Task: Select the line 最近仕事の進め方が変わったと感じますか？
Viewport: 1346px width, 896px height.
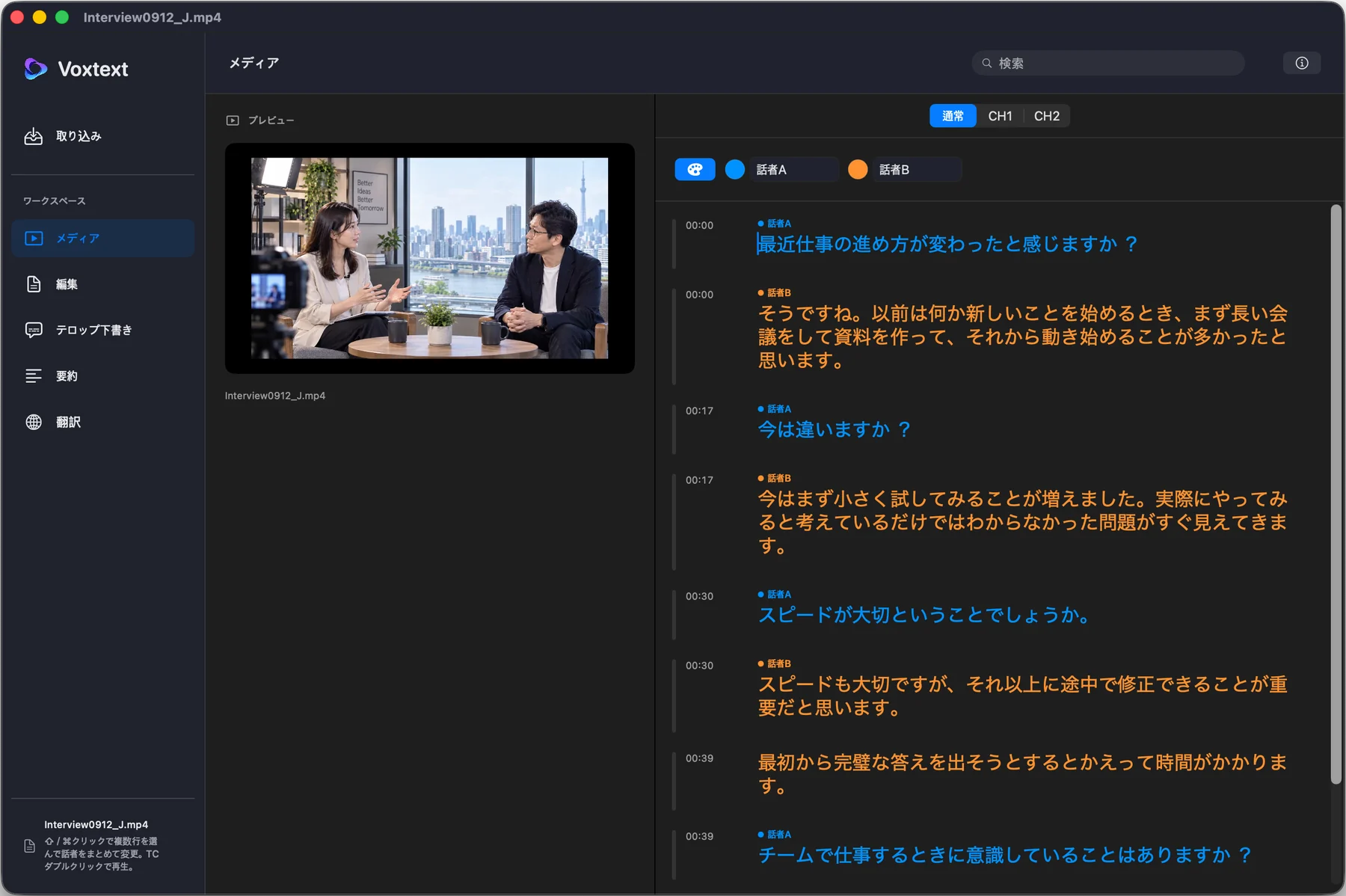Action: (x=947, y=244)
